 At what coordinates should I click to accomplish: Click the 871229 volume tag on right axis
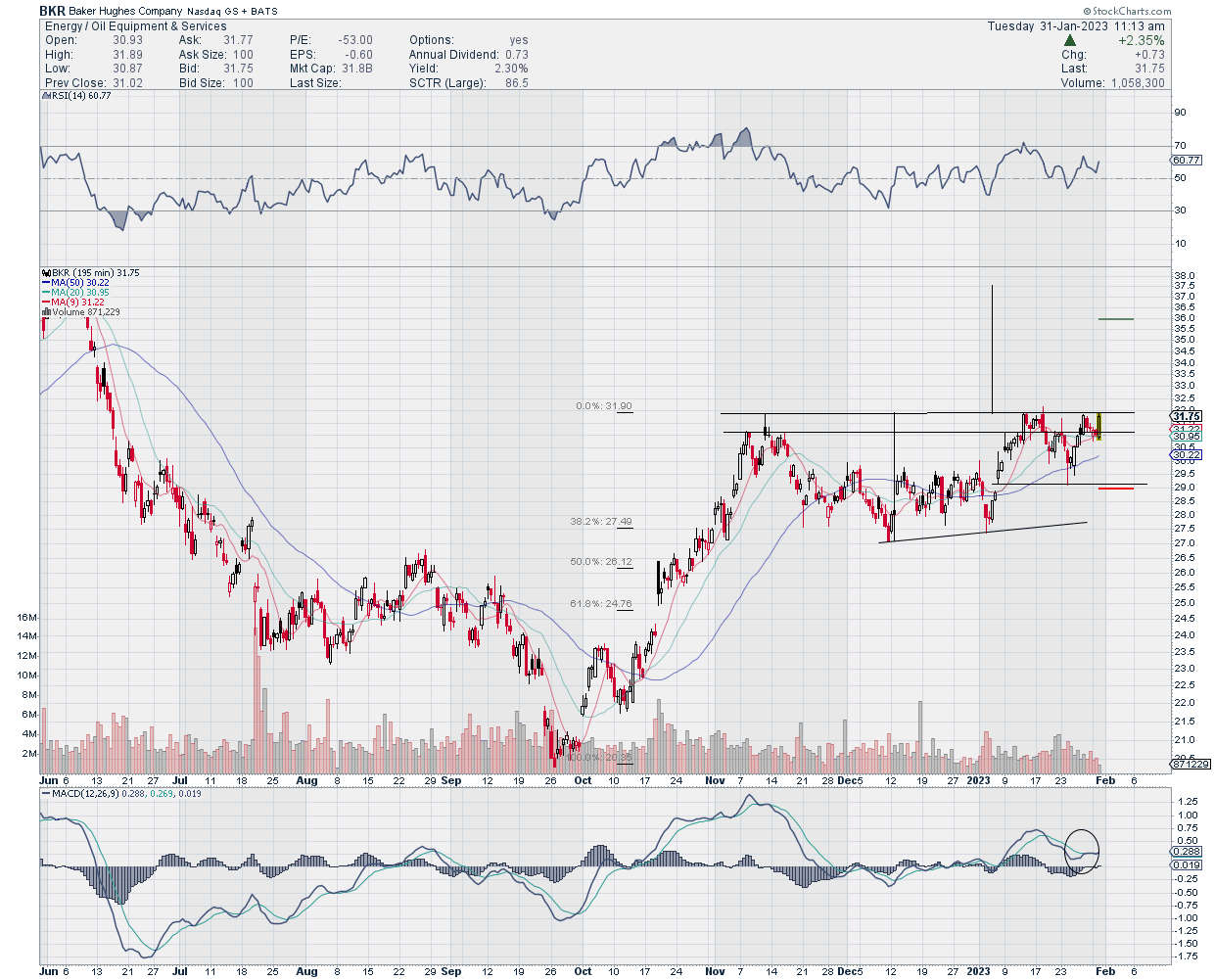click(x=1189, y=764)
